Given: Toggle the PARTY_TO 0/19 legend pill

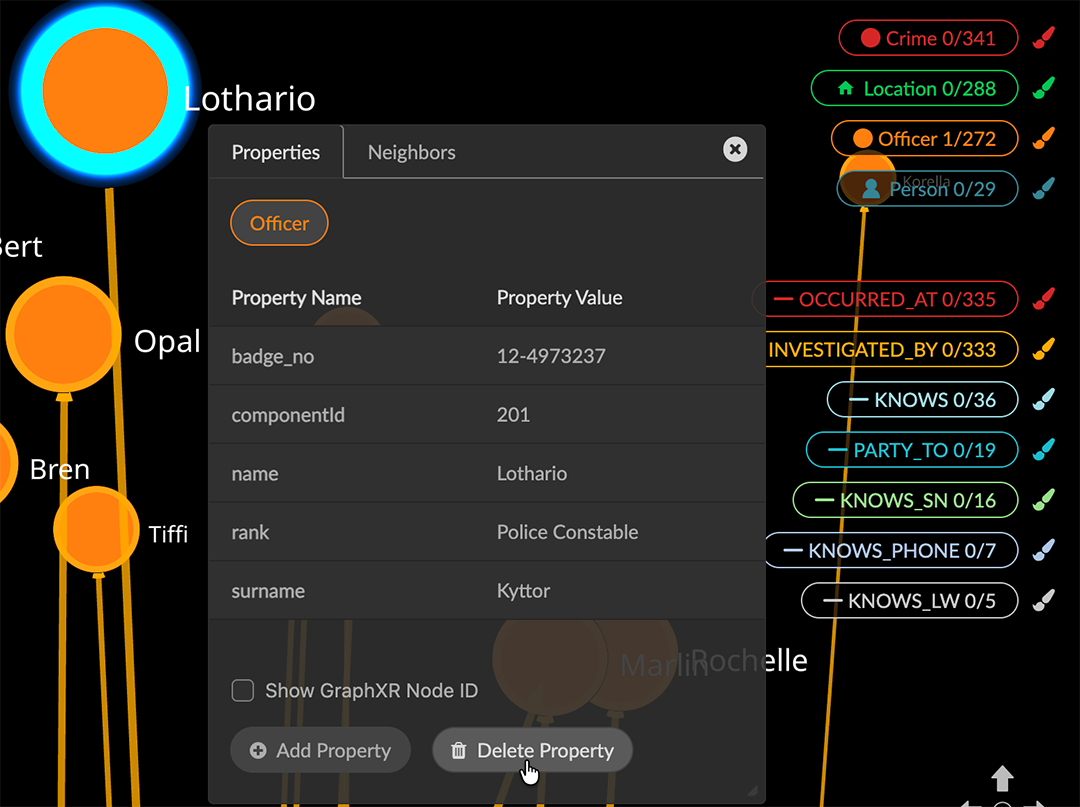Looking at the screenshot, I should tap(911, 449).
